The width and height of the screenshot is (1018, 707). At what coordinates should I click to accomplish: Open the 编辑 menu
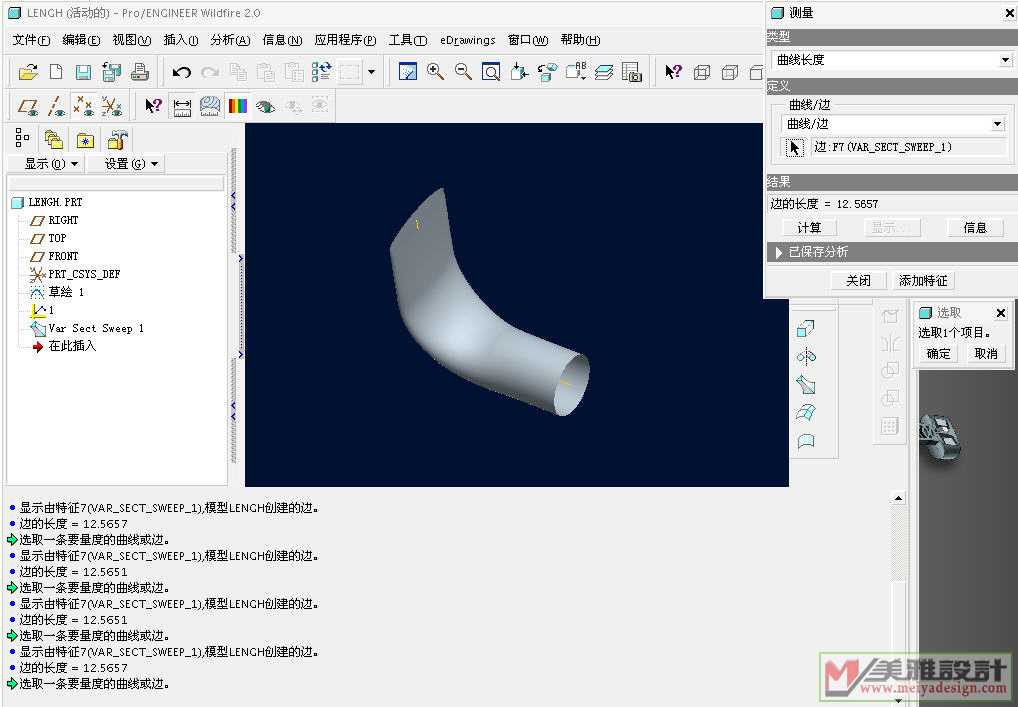click(81, 40)
